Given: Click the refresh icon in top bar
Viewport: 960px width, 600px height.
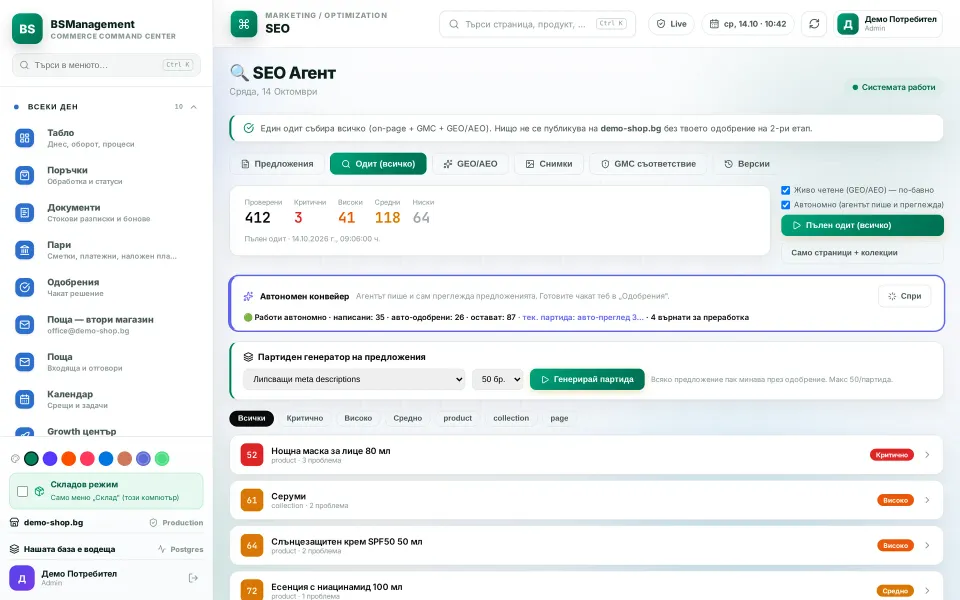Looking at the screenshot, I should point(814,24).
